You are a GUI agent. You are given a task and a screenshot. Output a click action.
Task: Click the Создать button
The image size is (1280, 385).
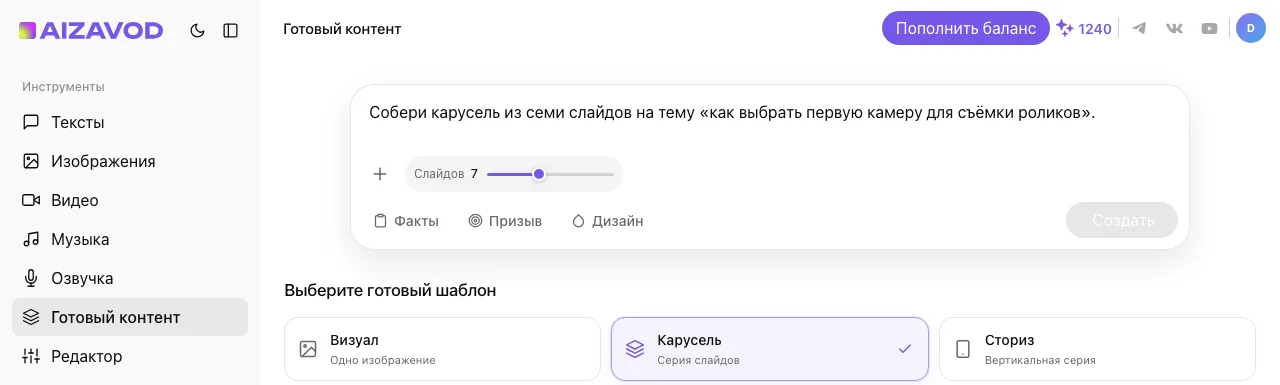click(1122, 220)
